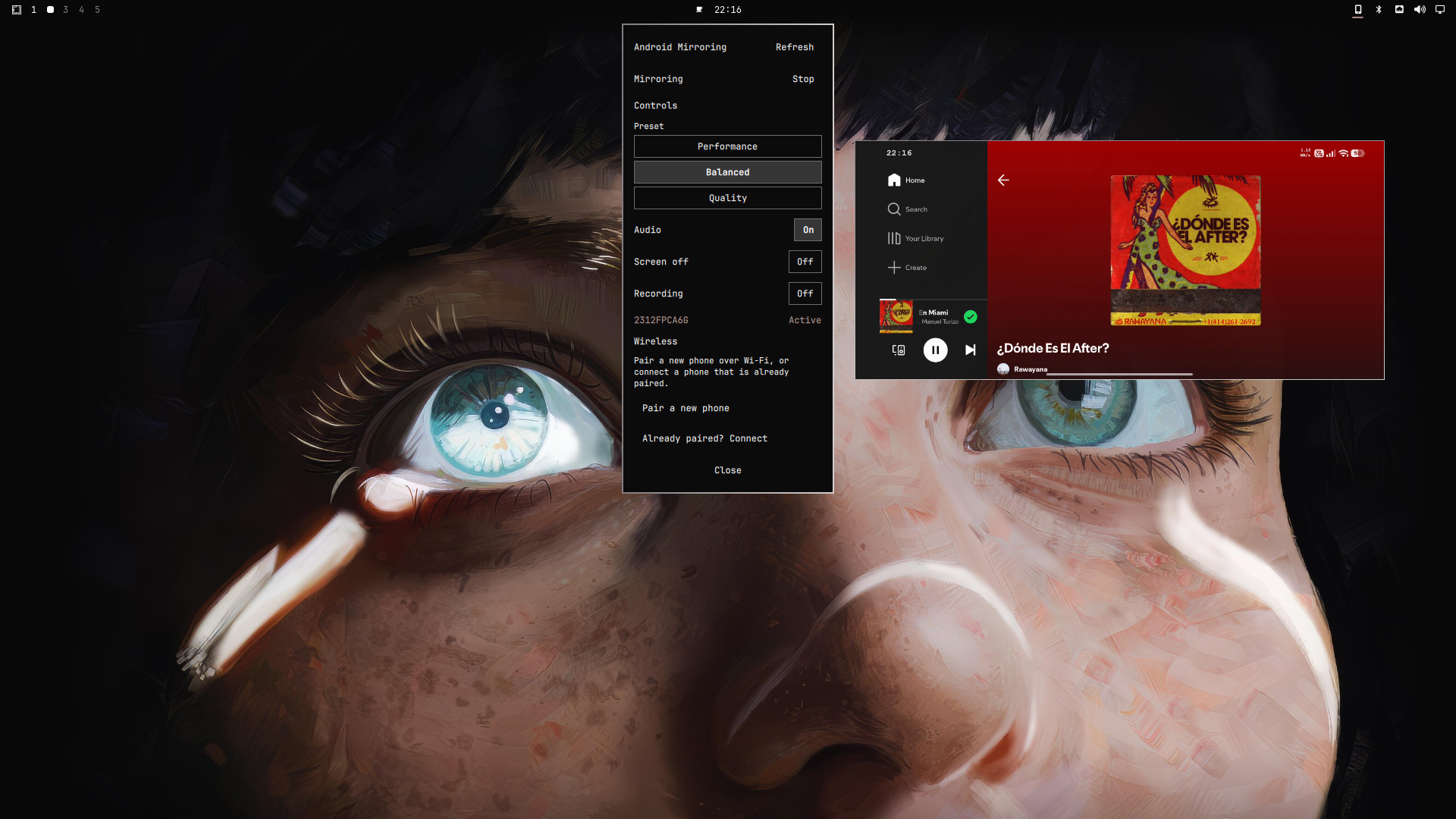This screenshot has height=819, width=1456.
Task: Refresh the Android Mirroring device list
Action: coord(795,47)
